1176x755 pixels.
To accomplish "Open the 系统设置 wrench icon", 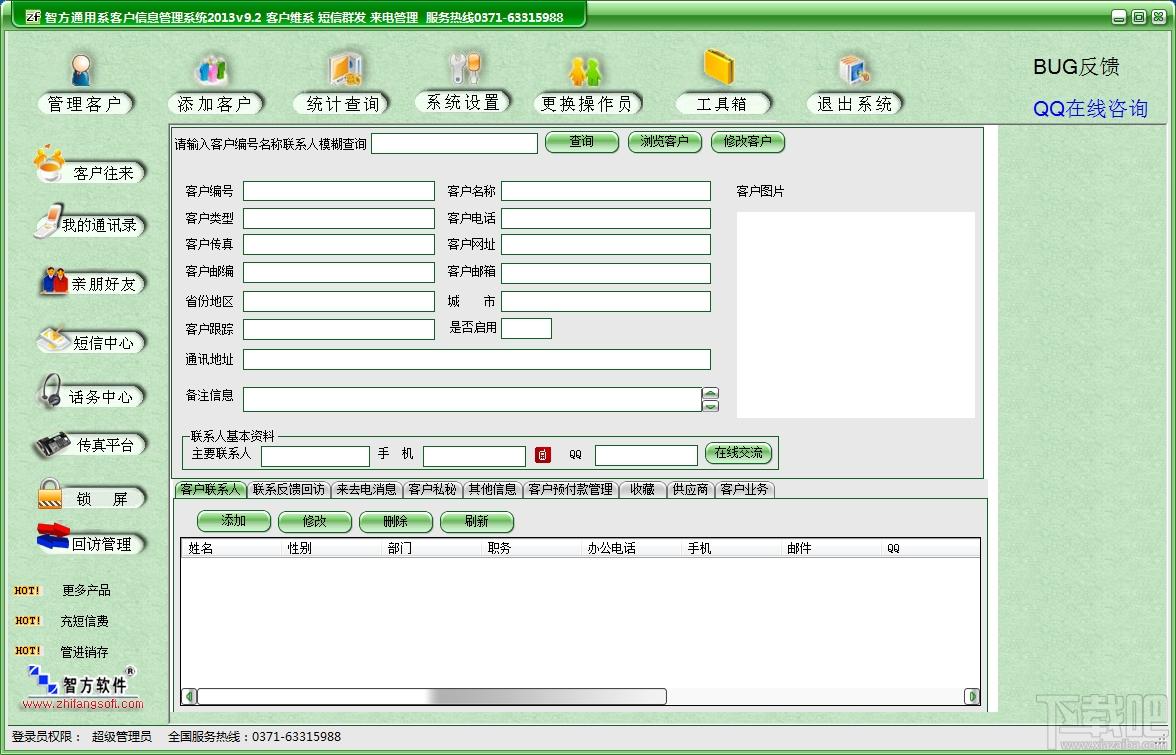I will click(464, 68).
